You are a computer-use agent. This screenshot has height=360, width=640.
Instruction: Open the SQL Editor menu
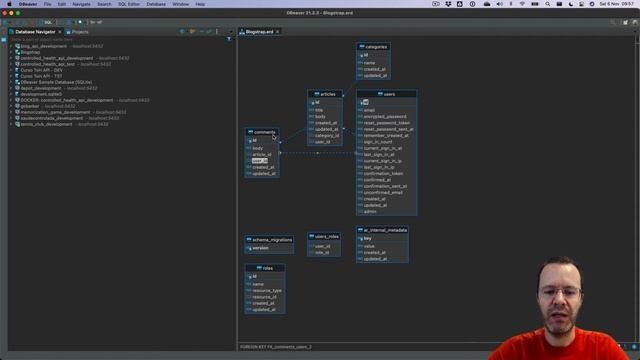click(129, 4)
